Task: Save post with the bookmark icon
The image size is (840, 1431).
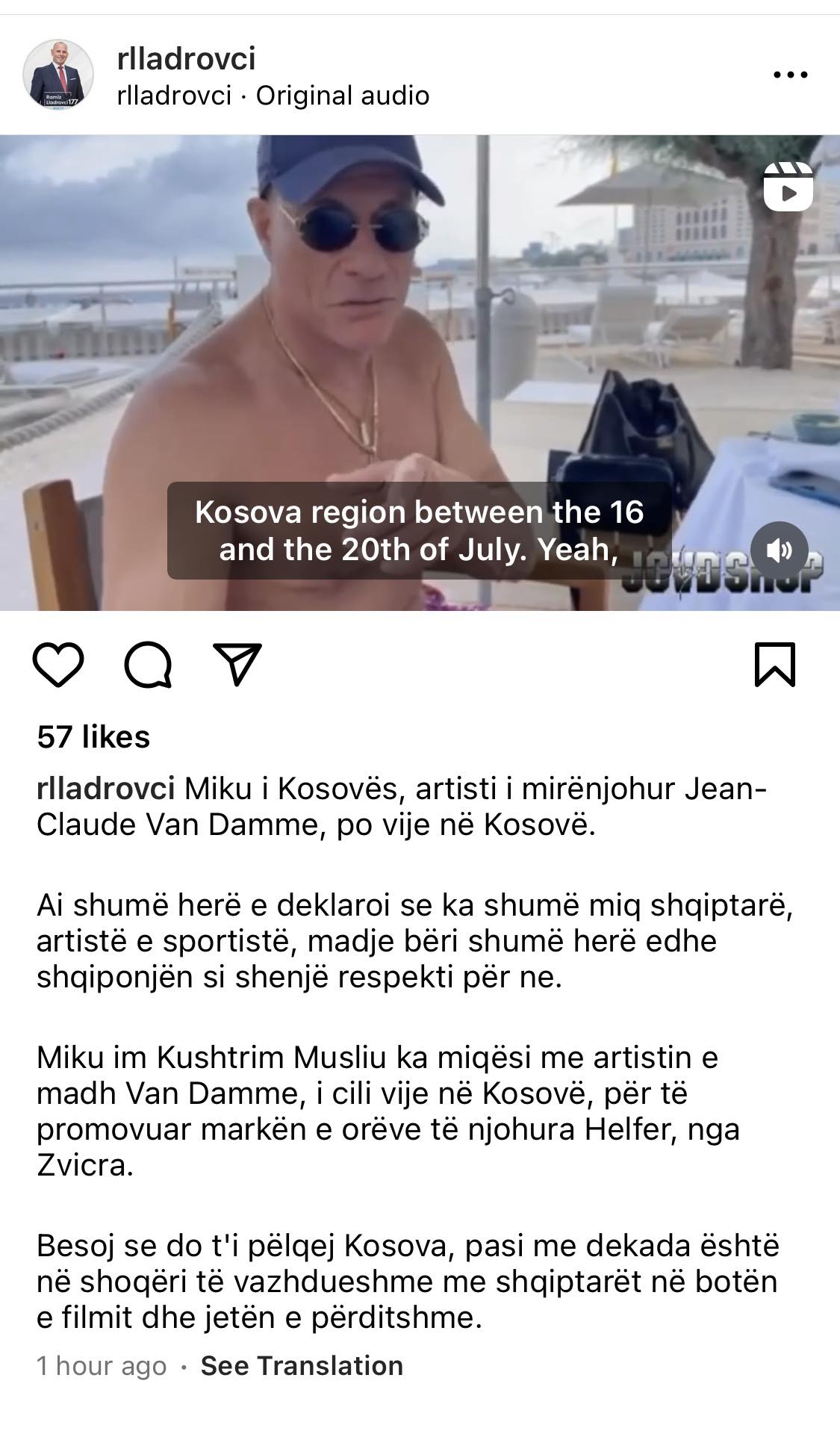Action: coord(775,664)
